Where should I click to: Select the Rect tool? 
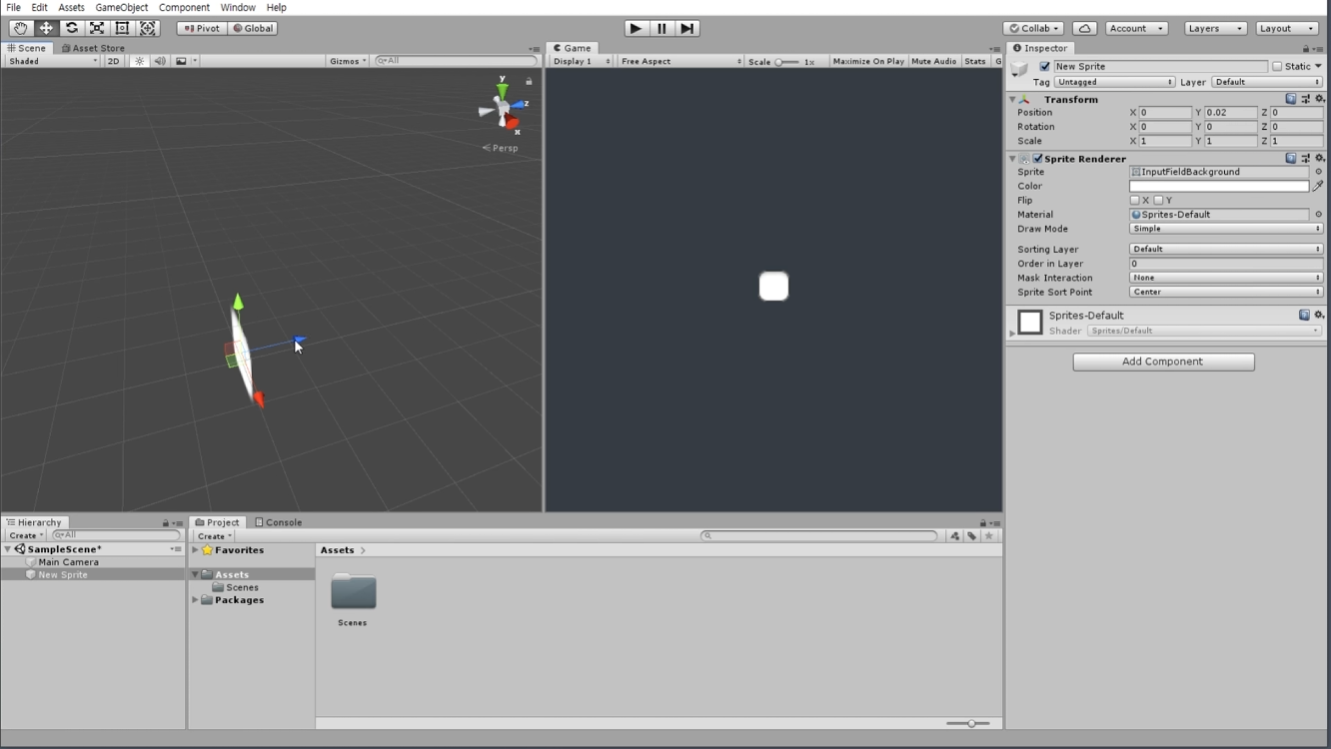tap(122, 28)
